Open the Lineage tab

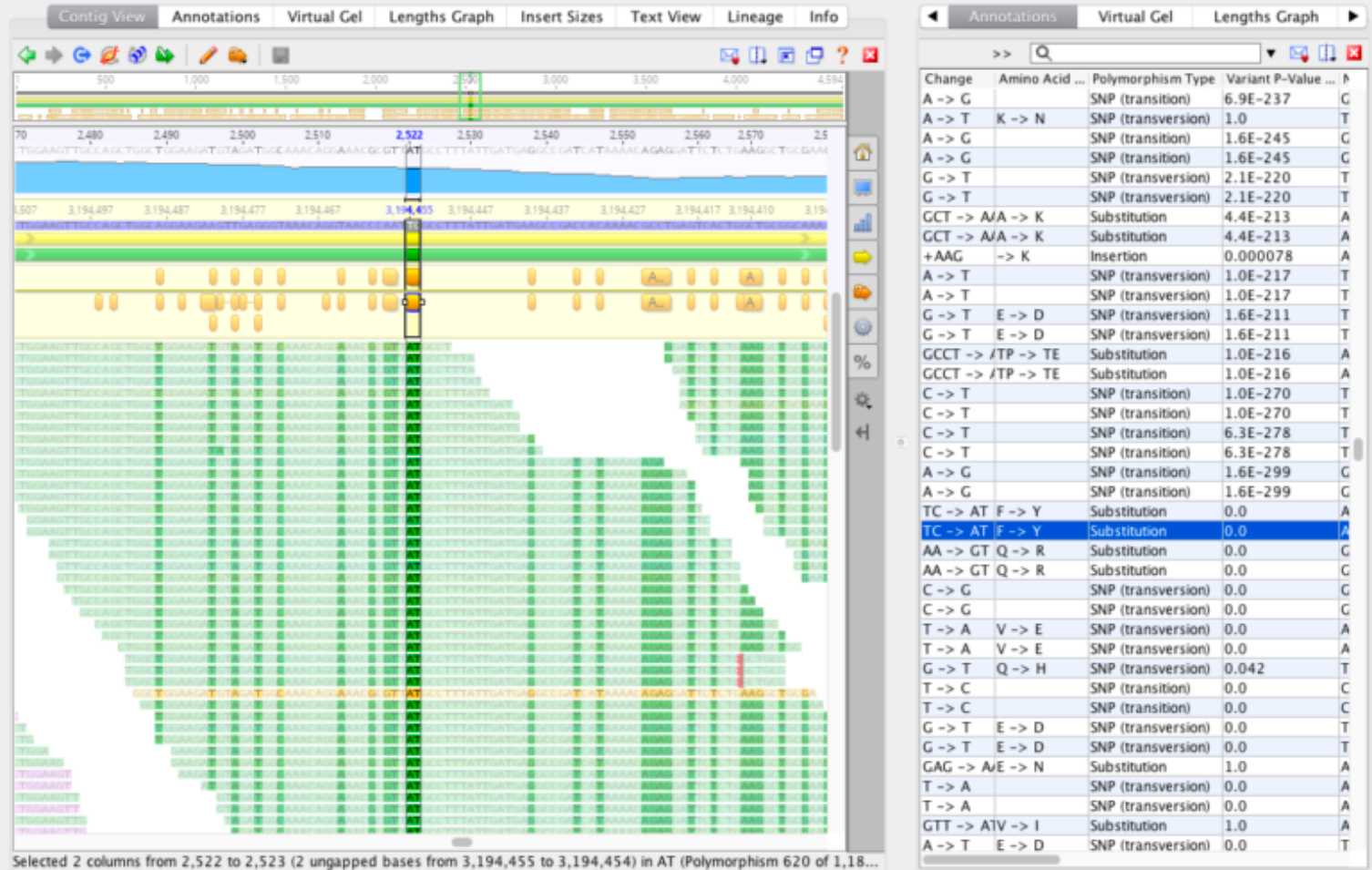click(754, 16)
